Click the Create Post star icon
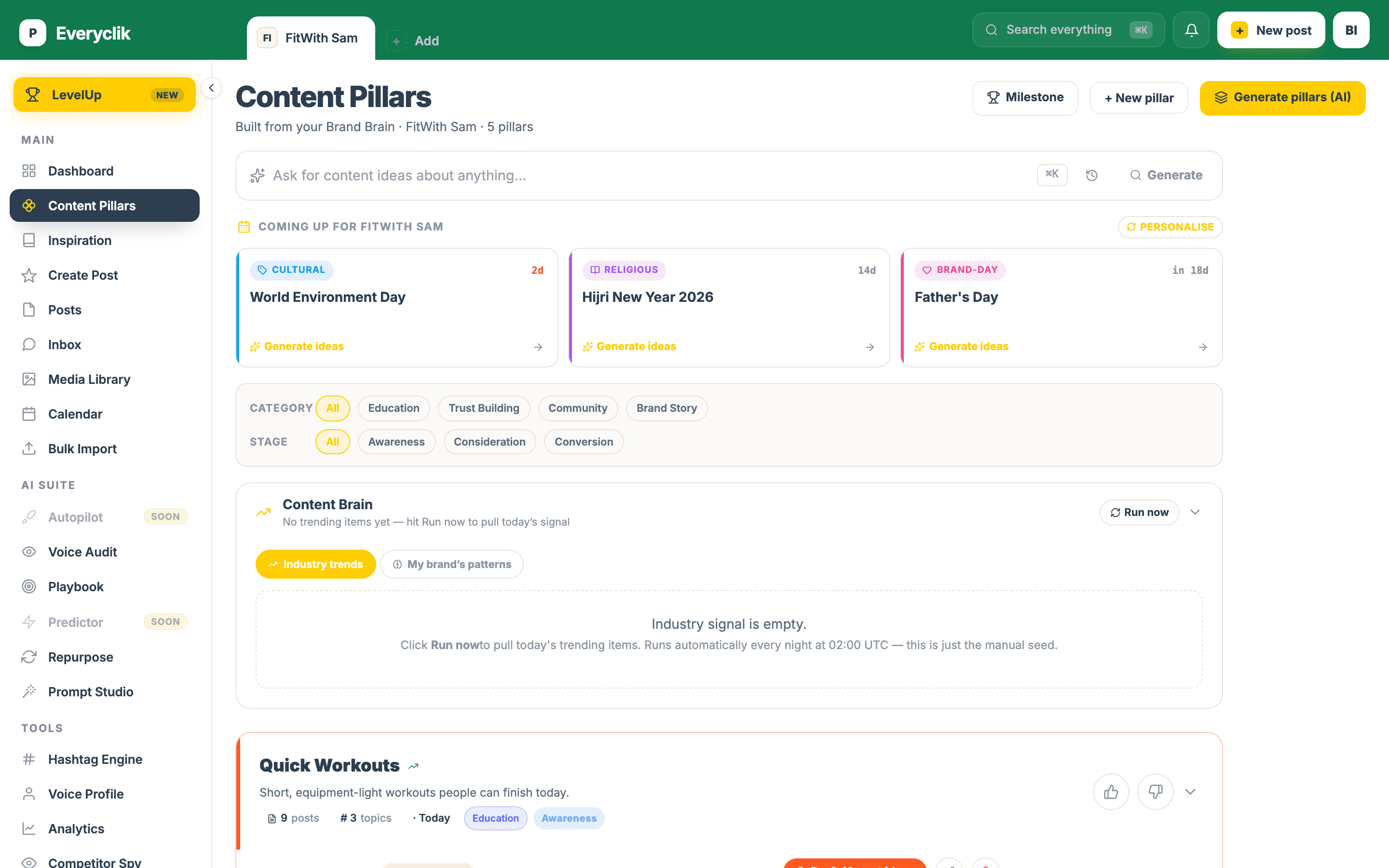Screen dimensions: 1389x868 (x=29, y=275)
